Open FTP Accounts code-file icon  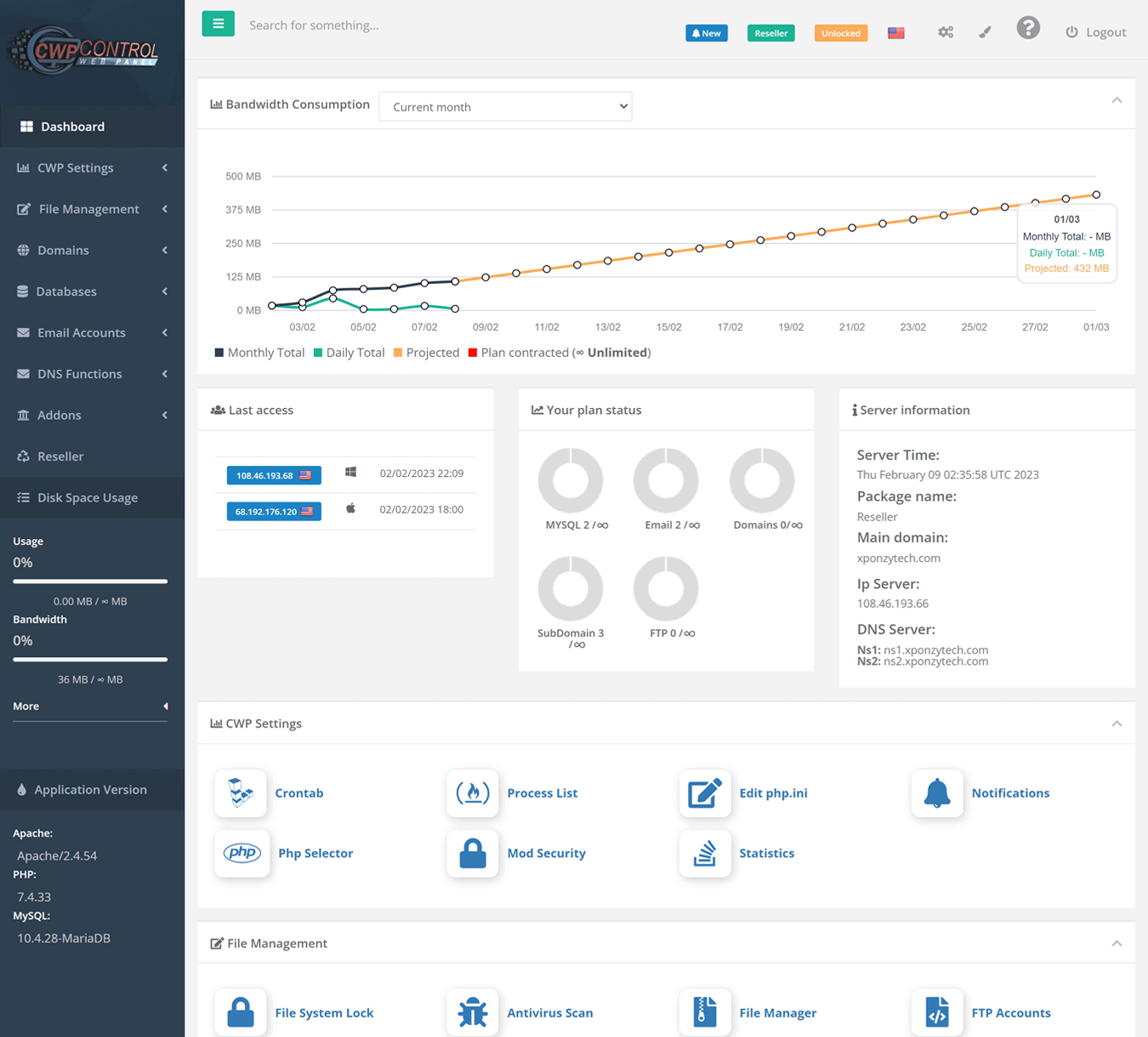coord(937,1012)
